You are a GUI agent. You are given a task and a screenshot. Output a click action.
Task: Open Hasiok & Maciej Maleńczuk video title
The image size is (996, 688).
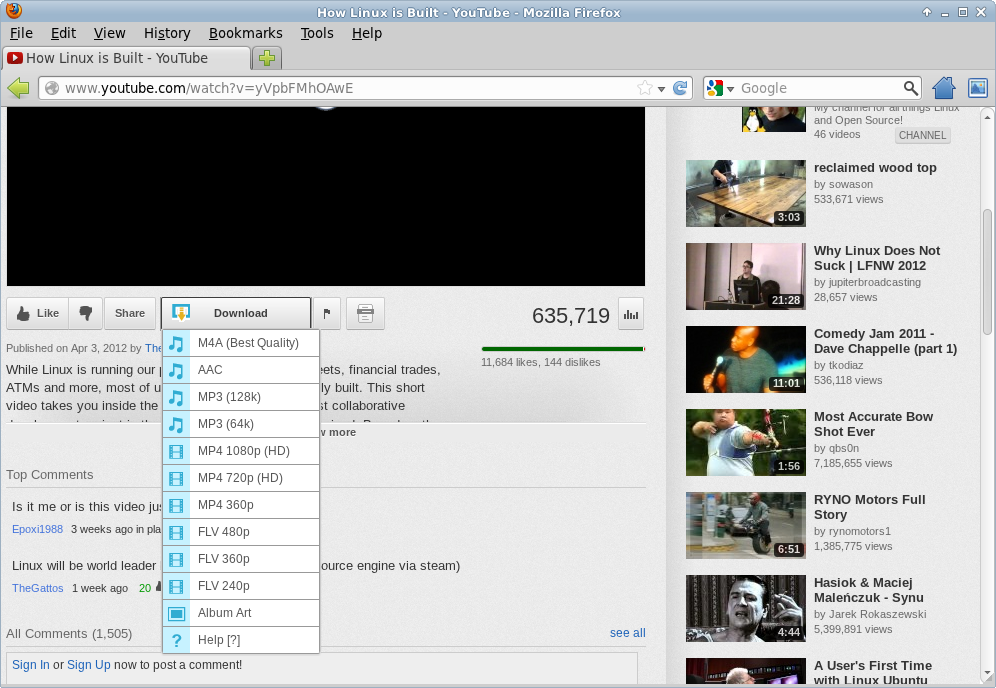(x=869, y=590)
